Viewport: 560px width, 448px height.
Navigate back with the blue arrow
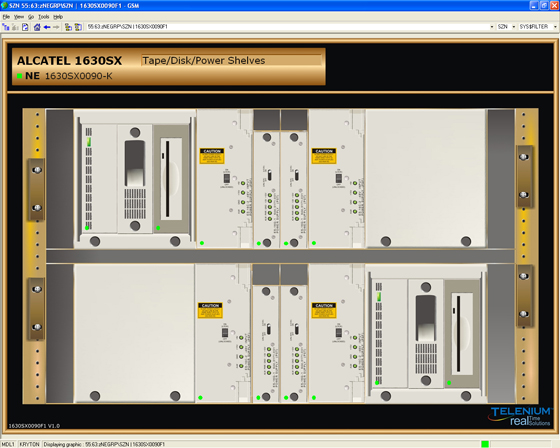pyautogui.click(x=47, y=27)
